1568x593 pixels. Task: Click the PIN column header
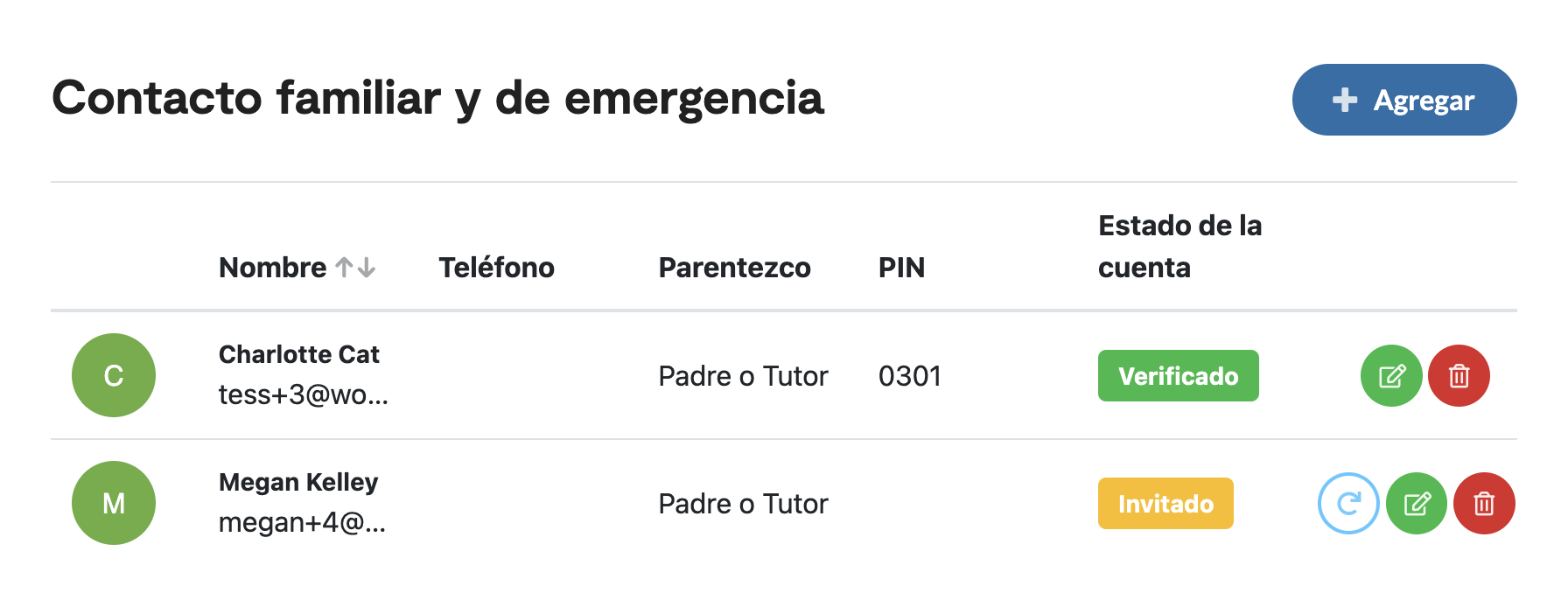point(901,268)
